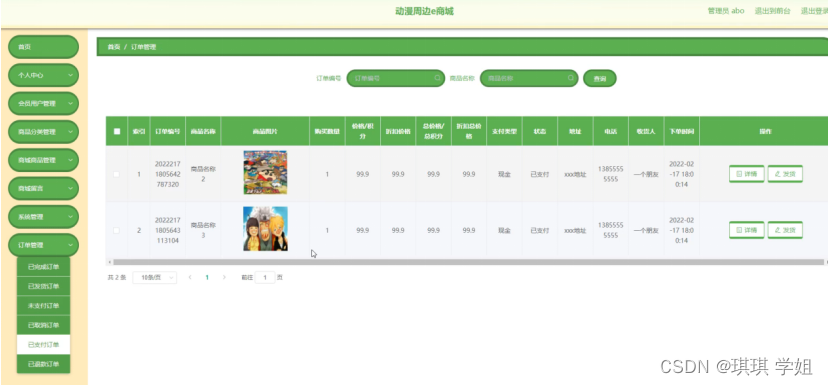This screenshot has height=385, width=828.
Task: Check the checkbox for order row 1
Action: [117, 174]
